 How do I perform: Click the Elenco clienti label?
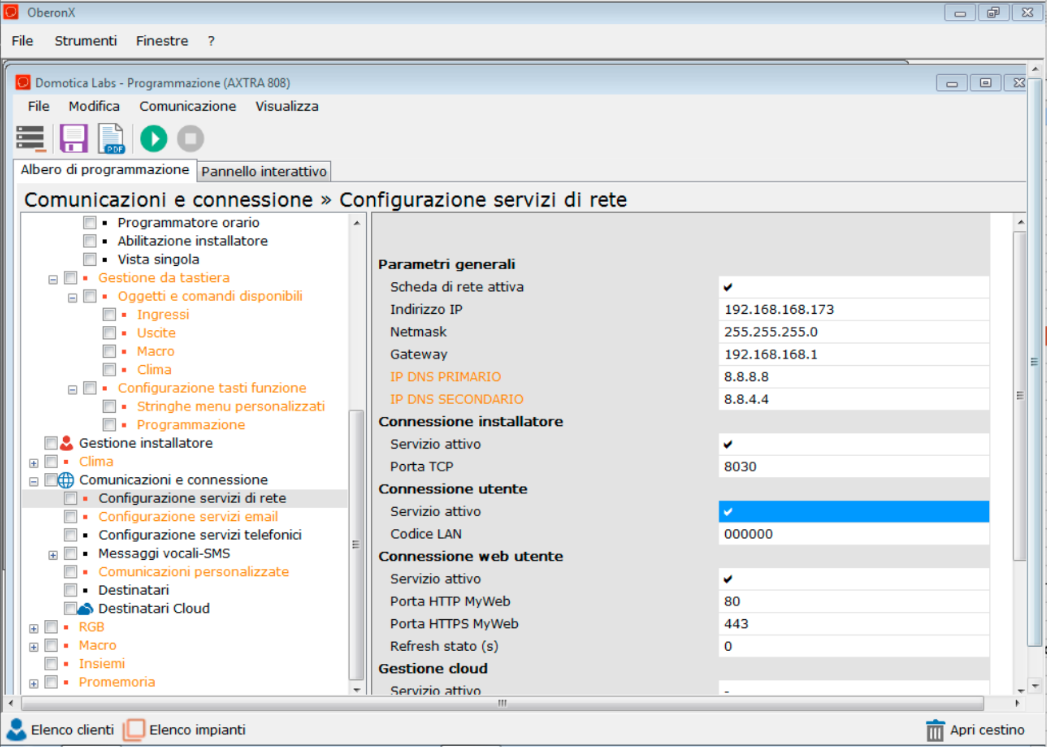73,730
